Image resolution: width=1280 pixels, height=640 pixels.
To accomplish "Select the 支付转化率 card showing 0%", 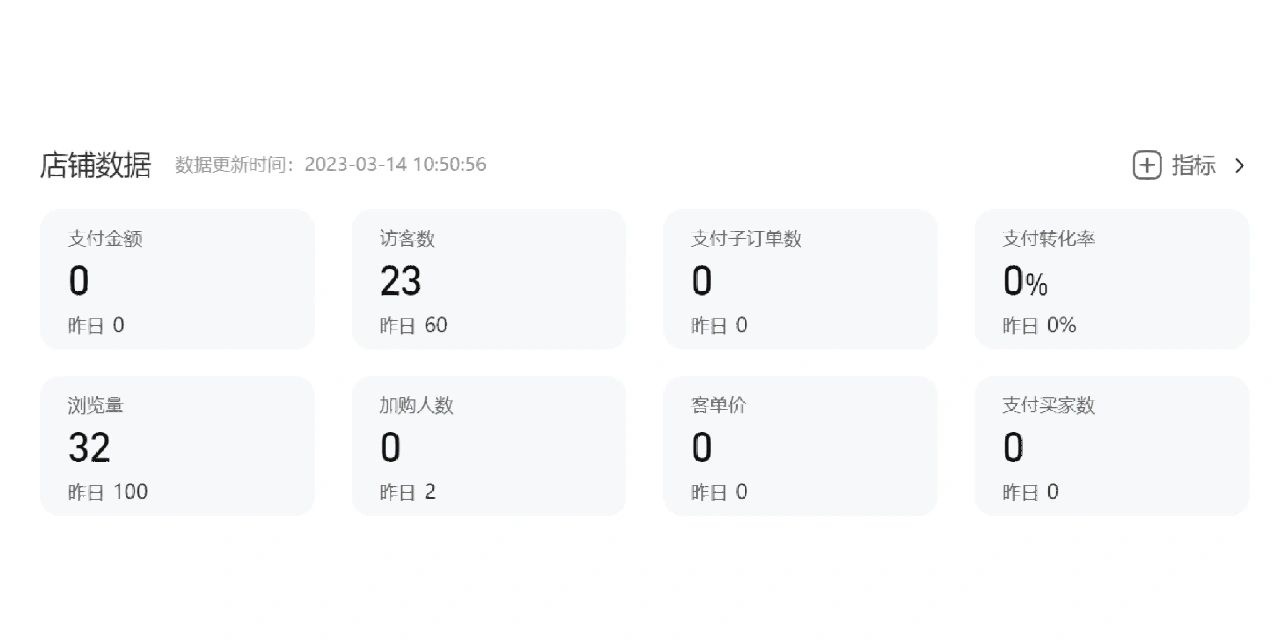I will (x=1112, y=279).
